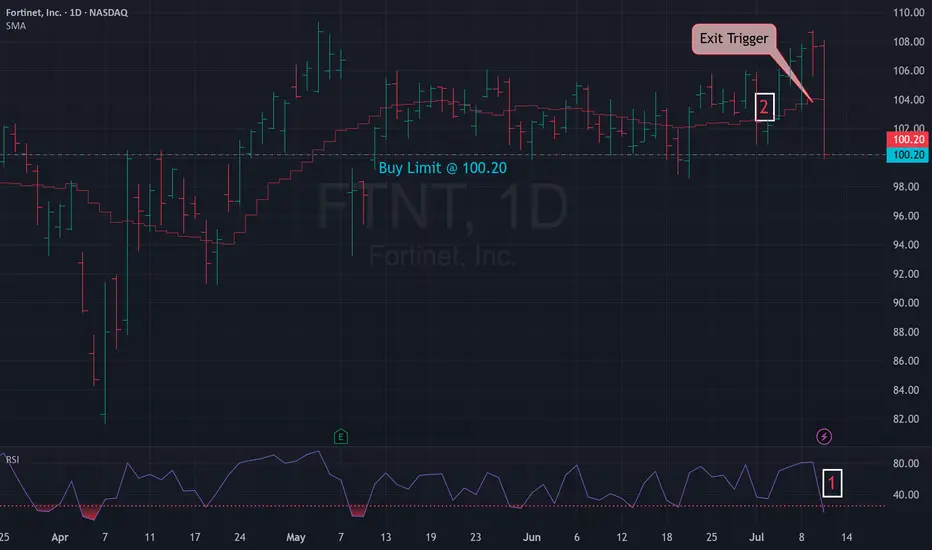Click the 110.00 price axis label

[x=909, y=12]
